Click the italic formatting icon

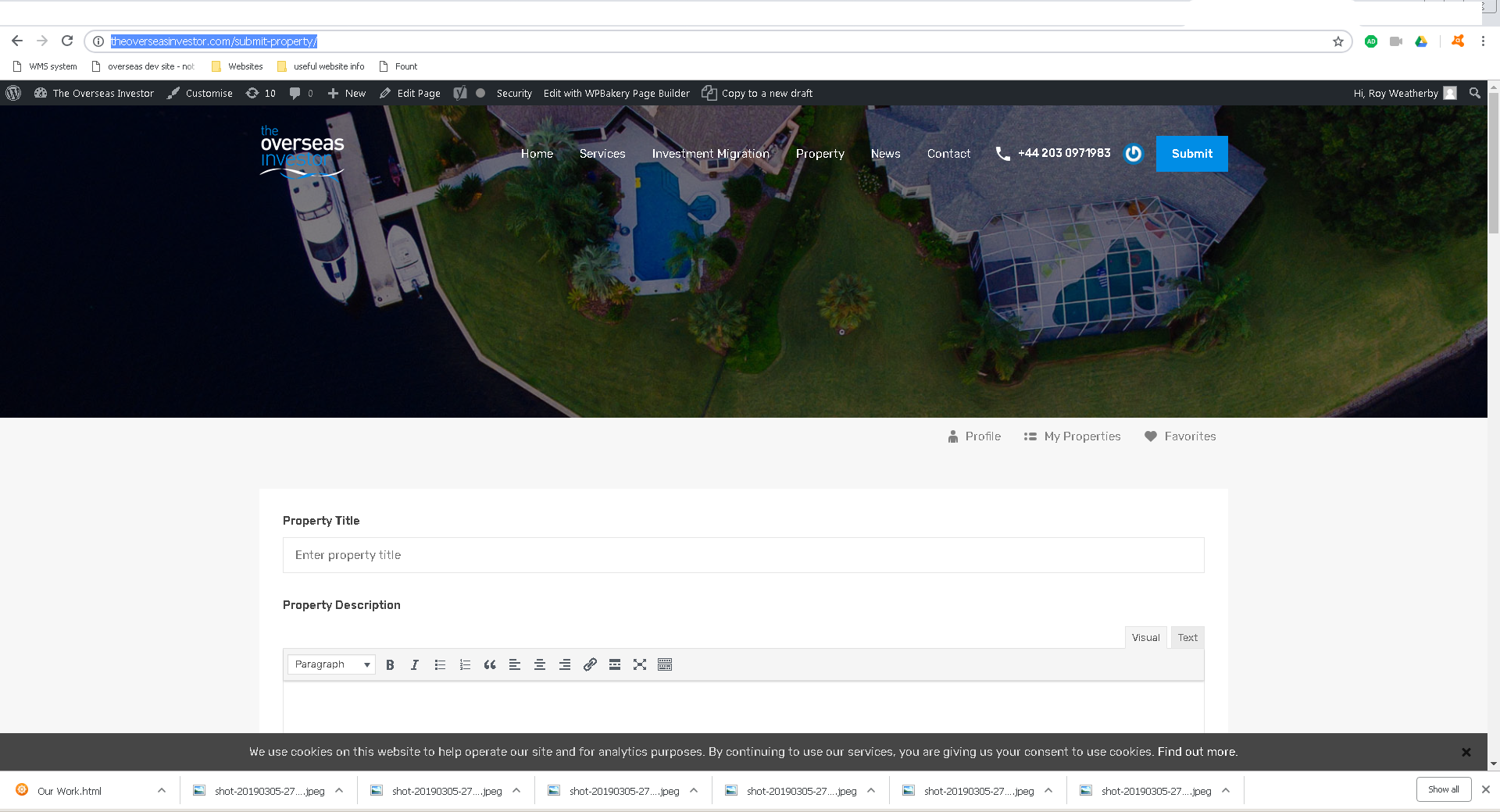coord(415,664)
